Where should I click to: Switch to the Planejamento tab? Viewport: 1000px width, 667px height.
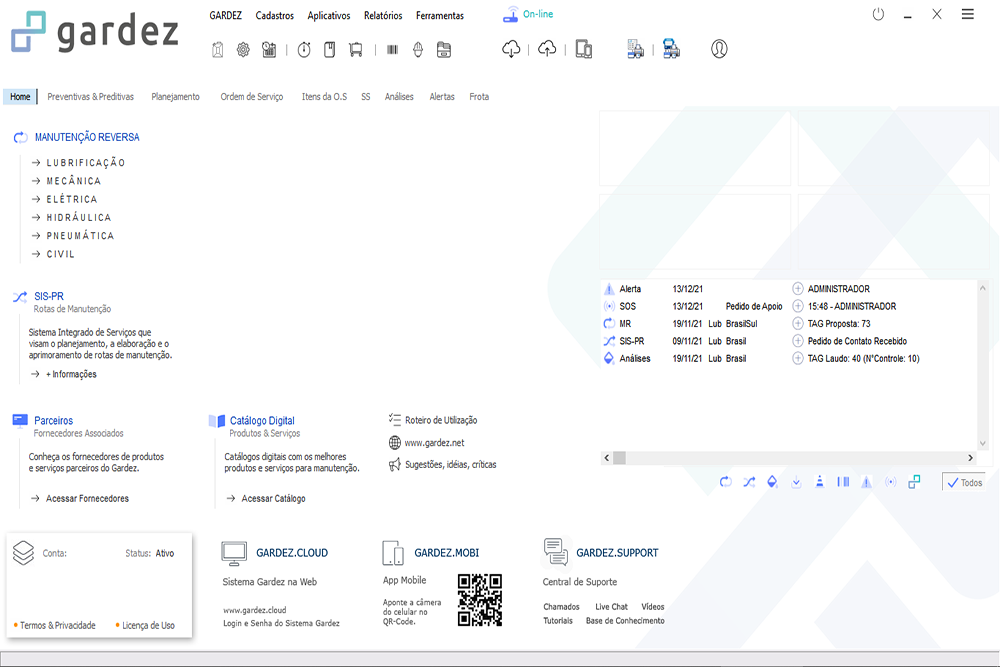(x=175, y=97)
